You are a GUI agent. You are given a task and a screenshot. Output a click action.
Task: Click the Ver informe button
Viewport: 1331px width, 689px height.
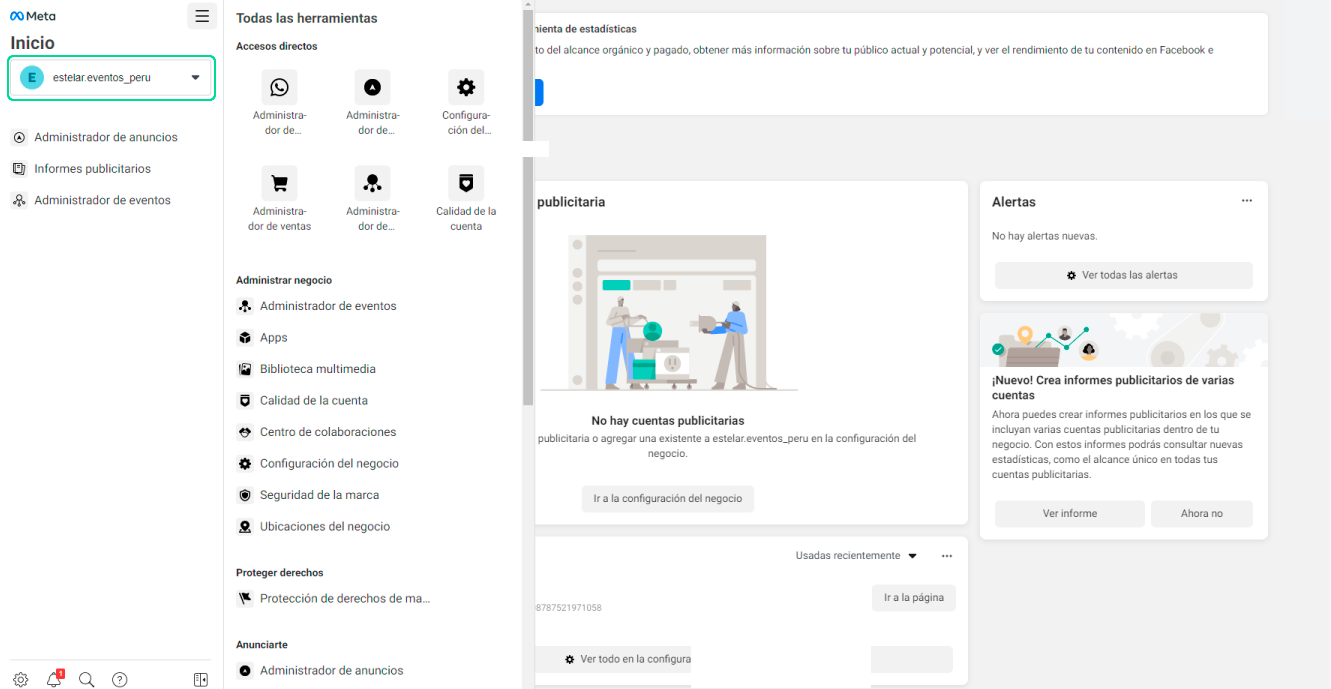1069,514
